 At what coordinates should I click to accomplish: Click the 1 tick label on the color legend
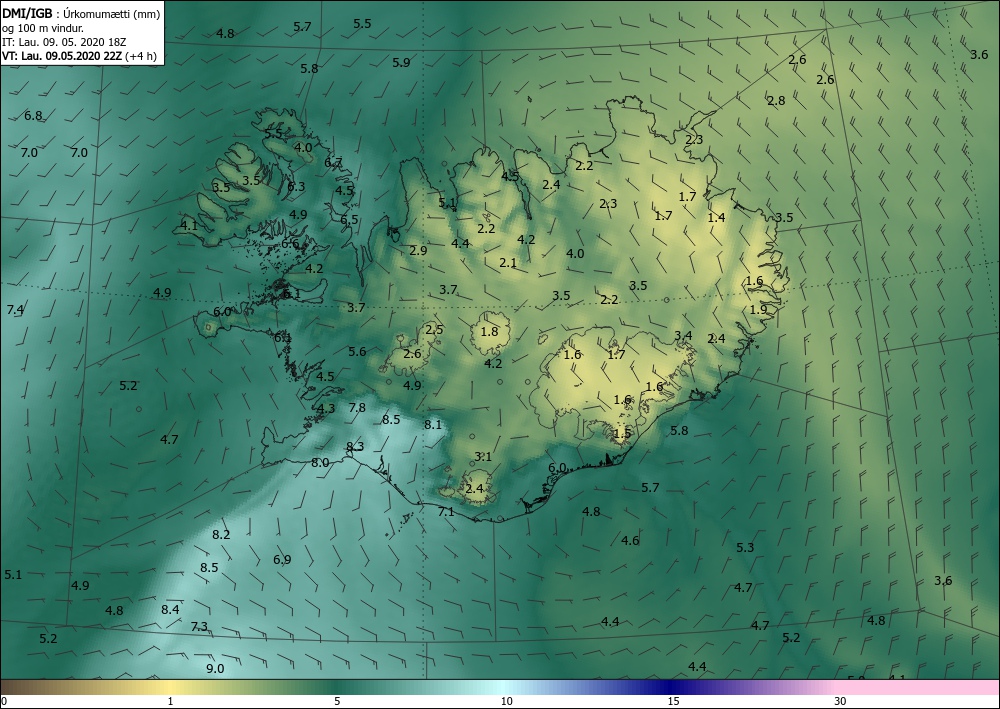tap(170, 701)
